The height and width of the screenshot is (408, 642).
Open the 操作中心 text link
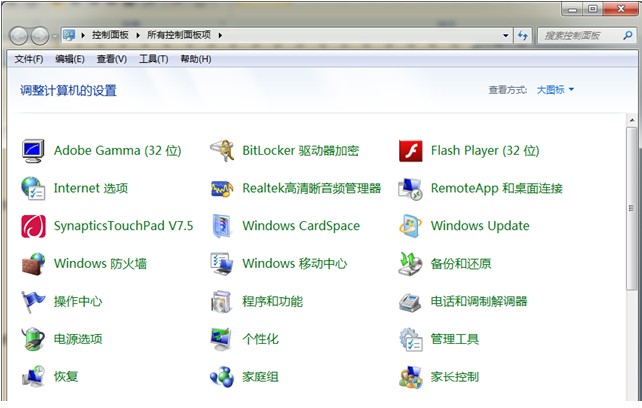click(x=78, y=301)
